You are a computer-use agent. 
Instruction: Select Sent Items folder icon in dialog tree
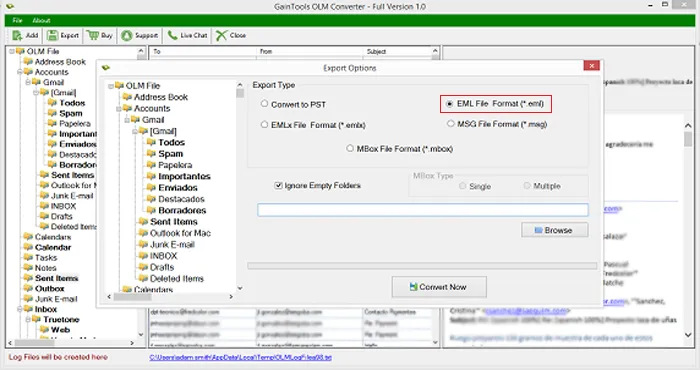[143, 222]
